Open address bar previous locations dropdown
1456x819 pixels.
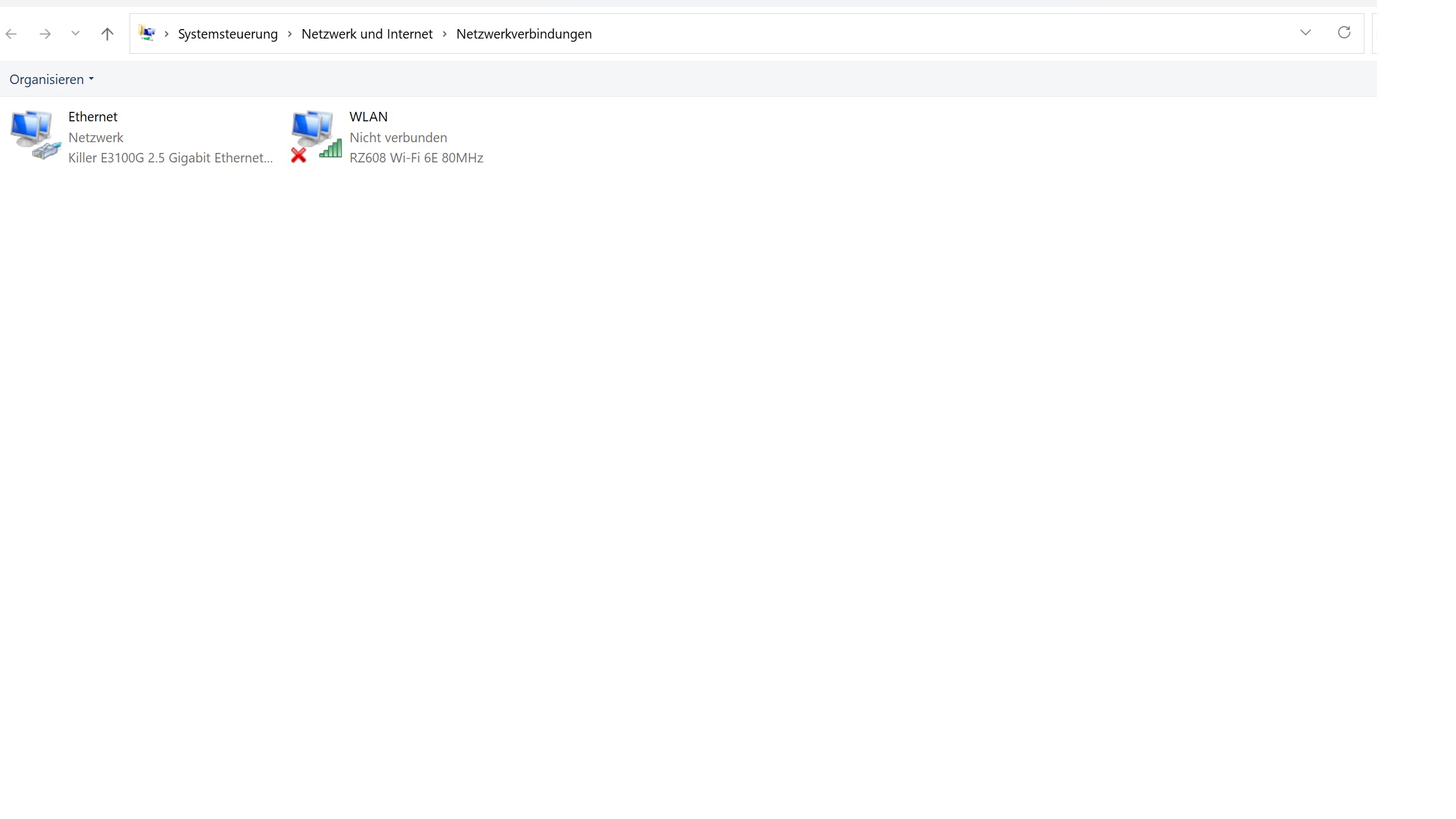(x=1306, y=33)
